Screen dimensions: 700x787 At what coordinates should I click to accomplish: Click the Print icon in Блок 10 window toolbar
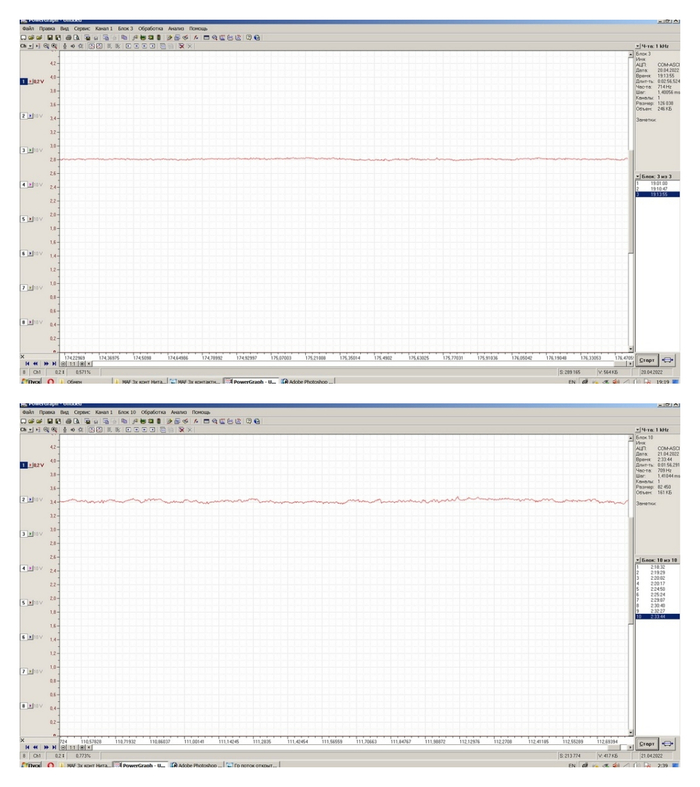click(x=69, y=422)
